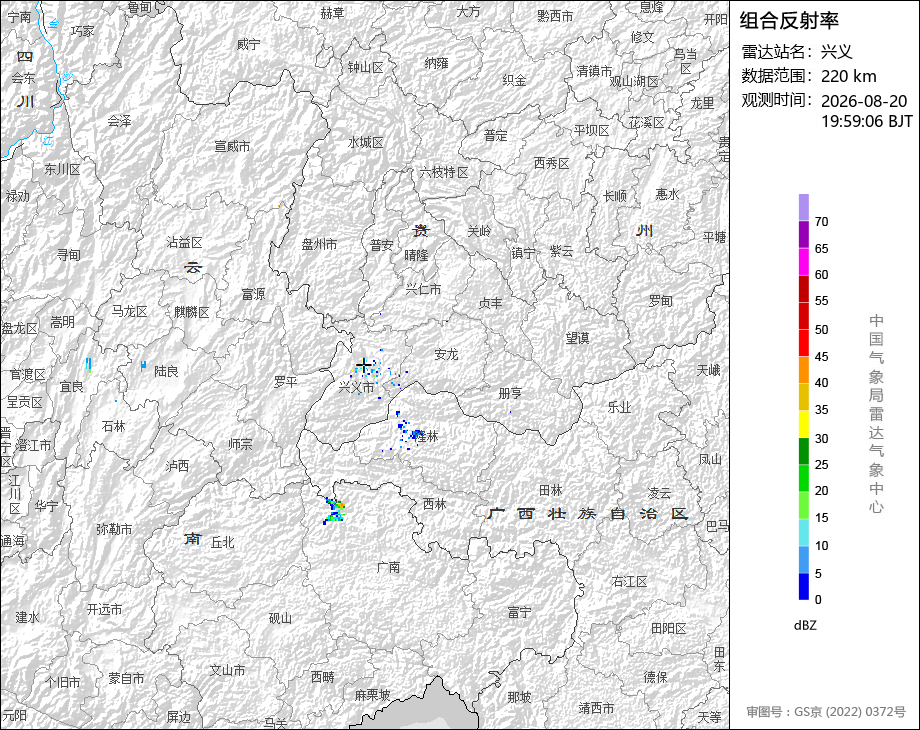Click the observation time 19:59:06 BJT
The image size is (920, 730).
tap(867, 121)
